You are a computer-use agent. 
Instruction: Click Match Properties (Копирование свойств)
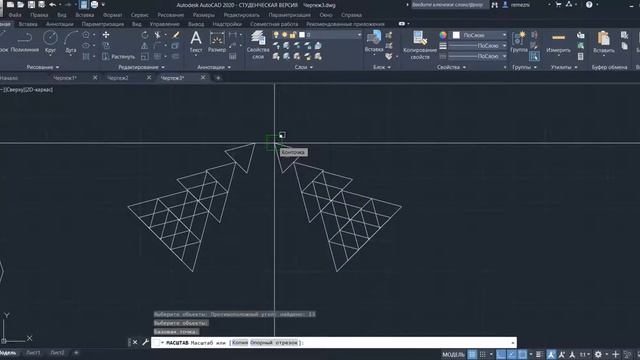[420, 45]
